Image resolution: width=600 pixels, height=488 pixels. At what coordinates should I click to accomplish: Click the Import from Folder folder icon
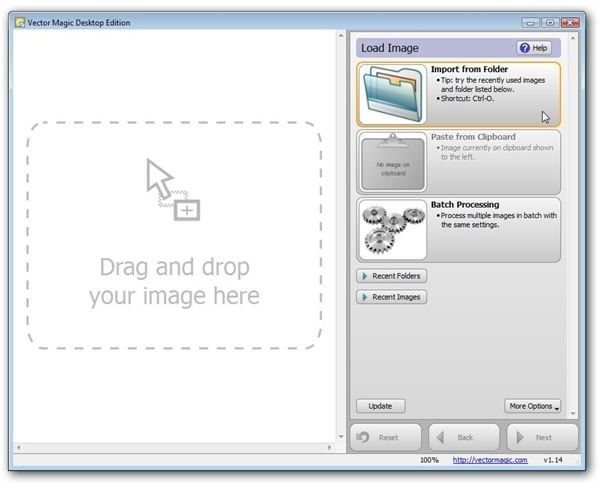tap(393, 94)
